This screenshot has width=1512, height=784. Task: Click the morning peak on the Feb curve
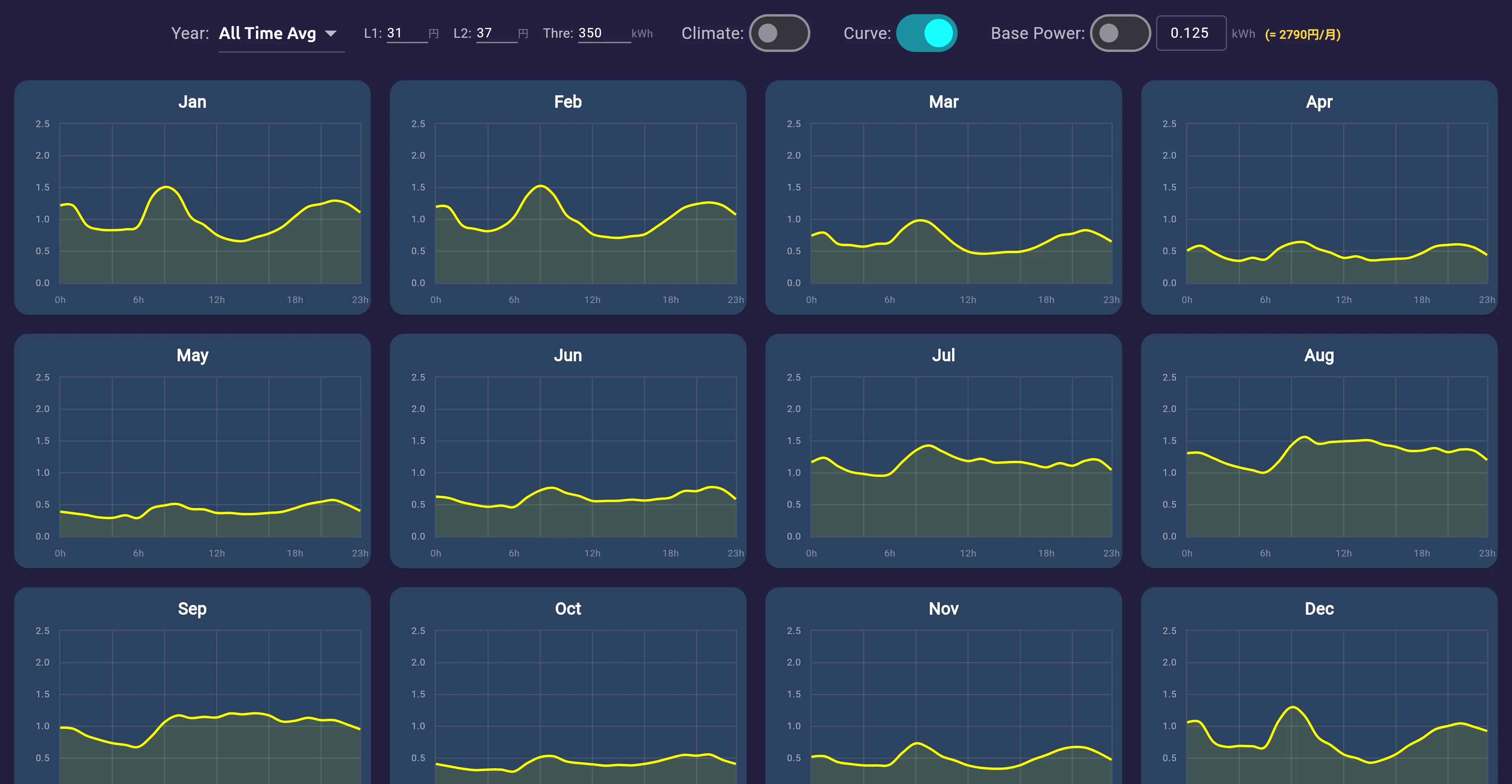(541, 186)
